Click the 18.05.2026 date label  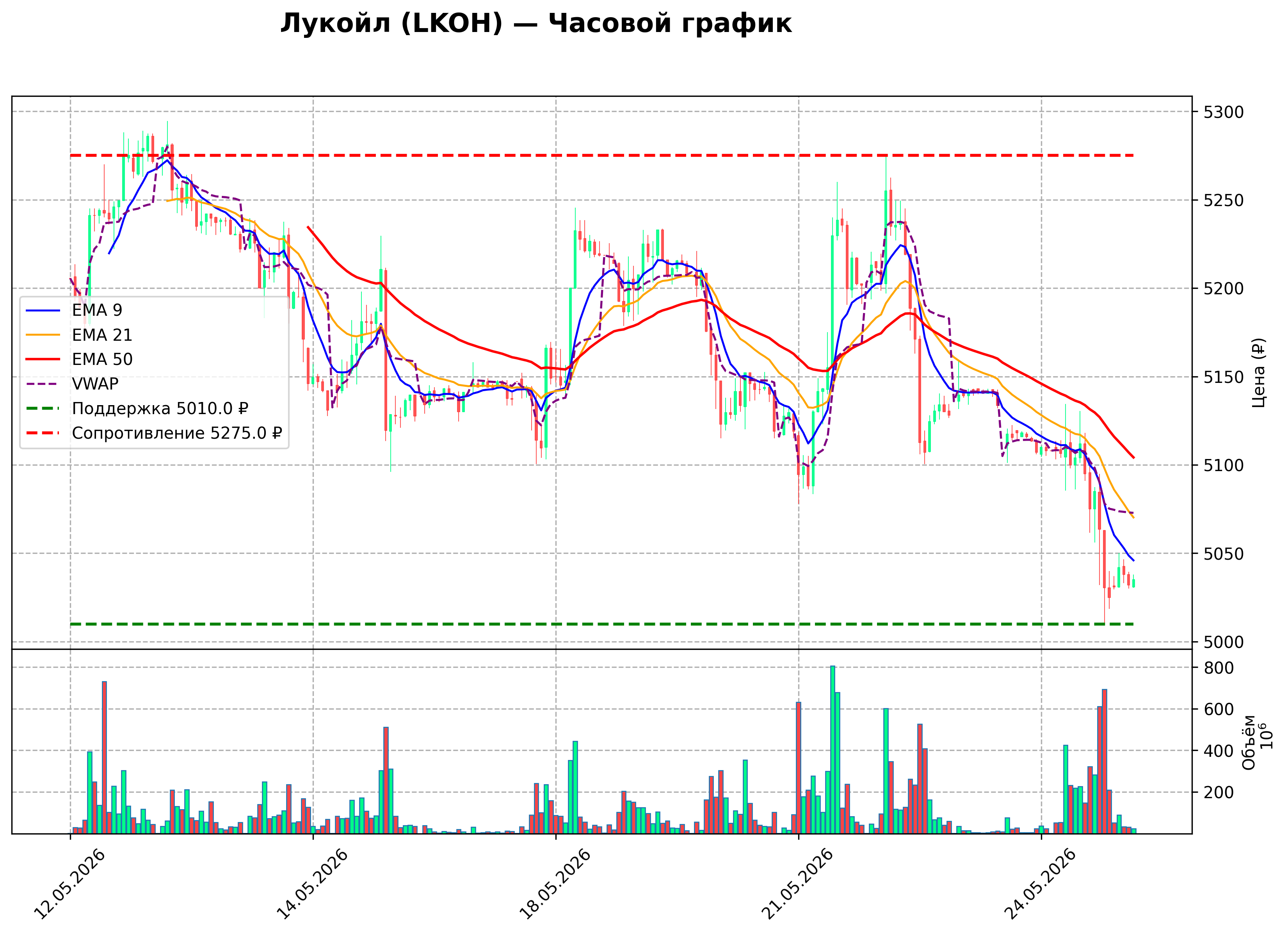(555, 884)
